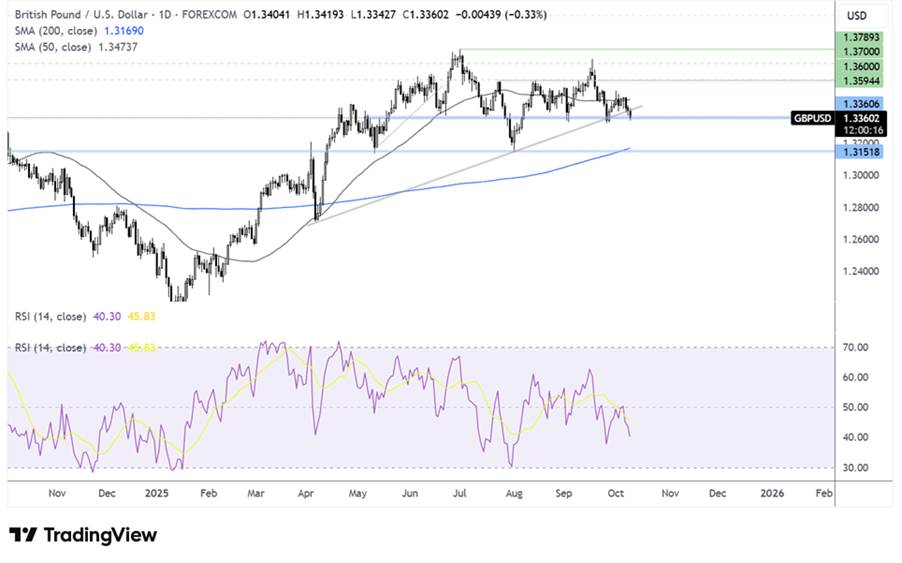The width and height of the screenshot is (902, 563).
Task: Select the blue 1.33606 price label
Action: 860,104
